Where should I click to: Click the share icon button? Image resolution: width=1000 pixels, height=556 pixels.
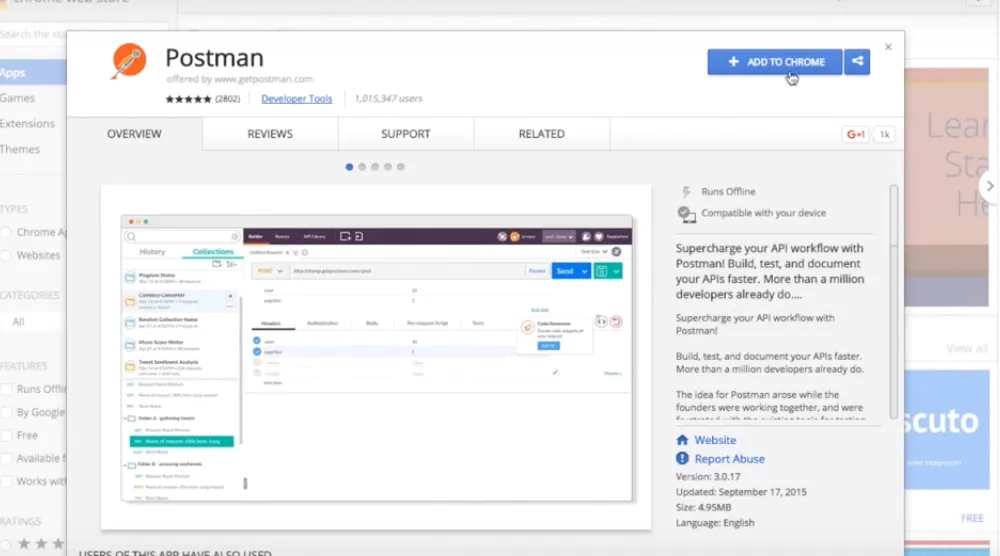tap(857, 62)
